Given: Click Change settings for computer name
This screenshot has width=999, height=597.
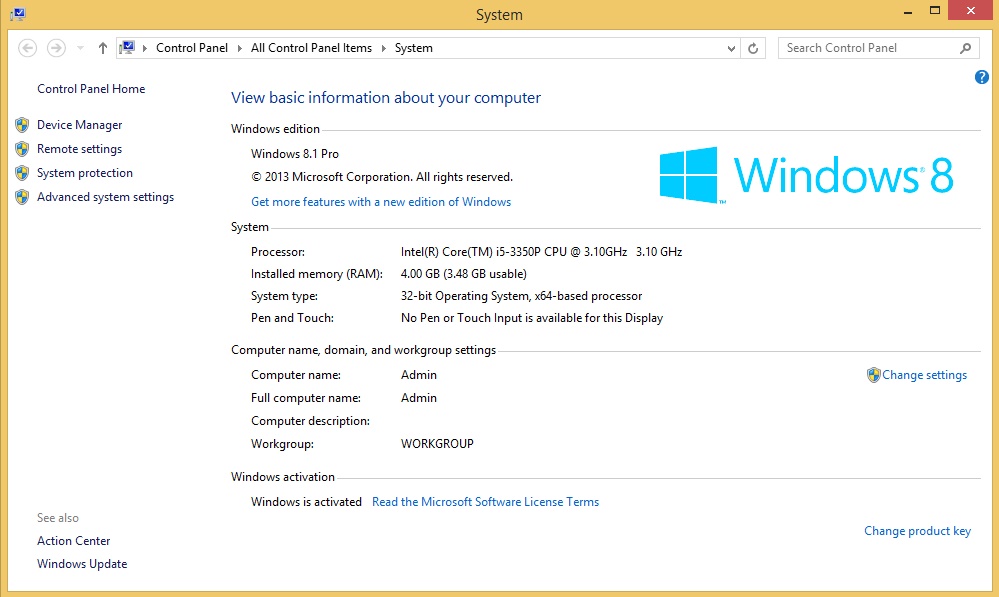Looking at the screenshot, I should pyautogui.click(x=924, y=375).
